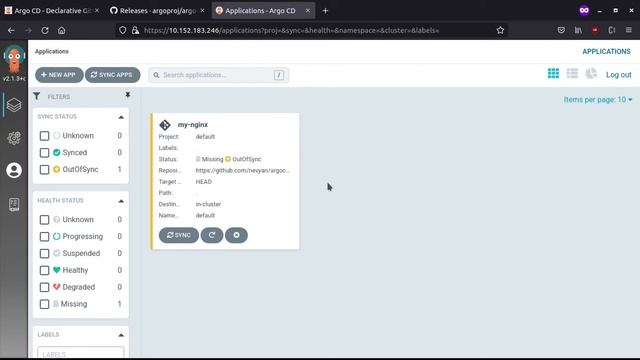Reload the browser page
This screenshot has width=640, height=360.
pos(45,30)
